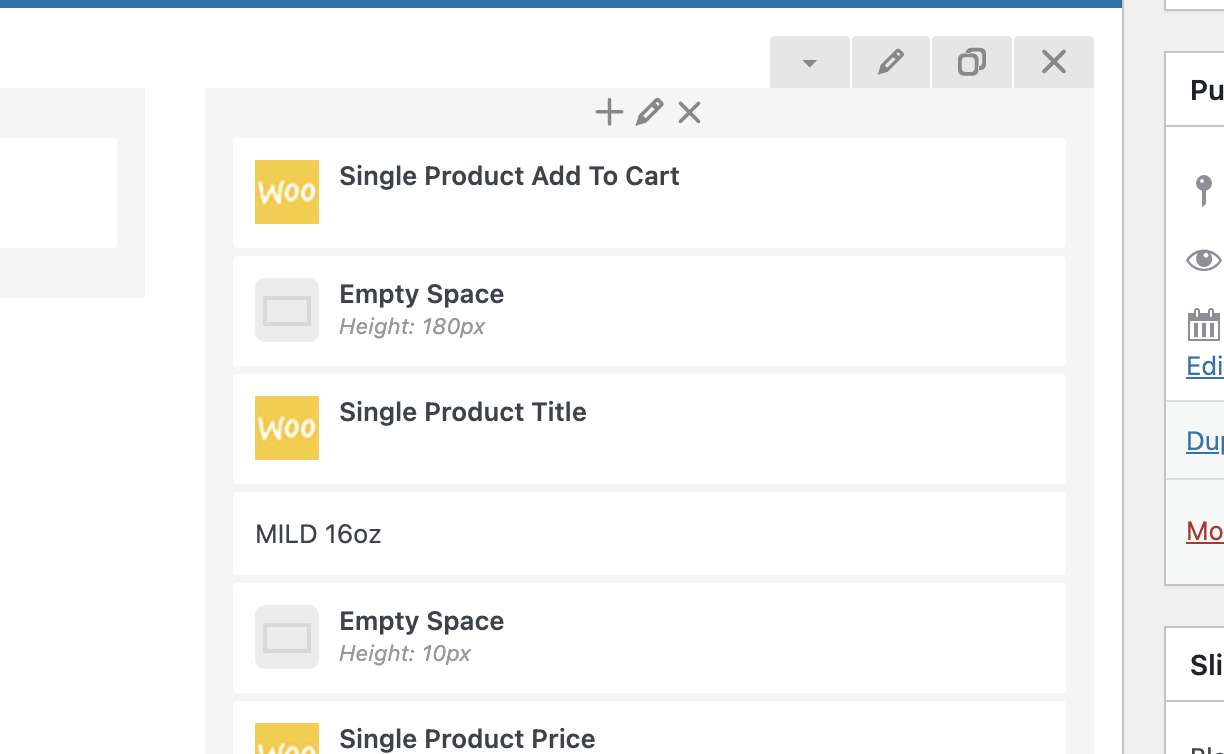Remove the column with the small X icon
The height and width of the screenshot is (754, 1224).
click(689, 112)
